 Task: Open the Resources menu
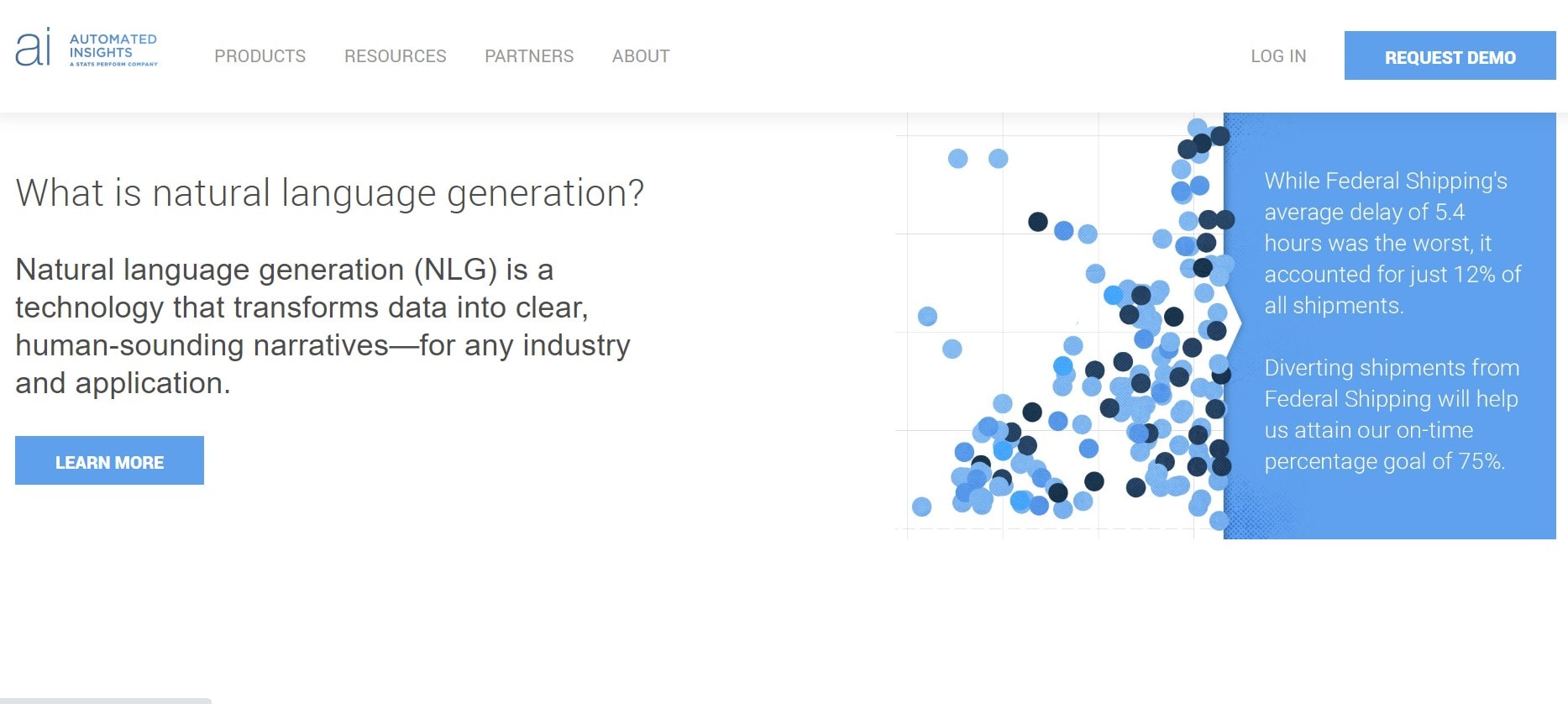pos(395,56)
